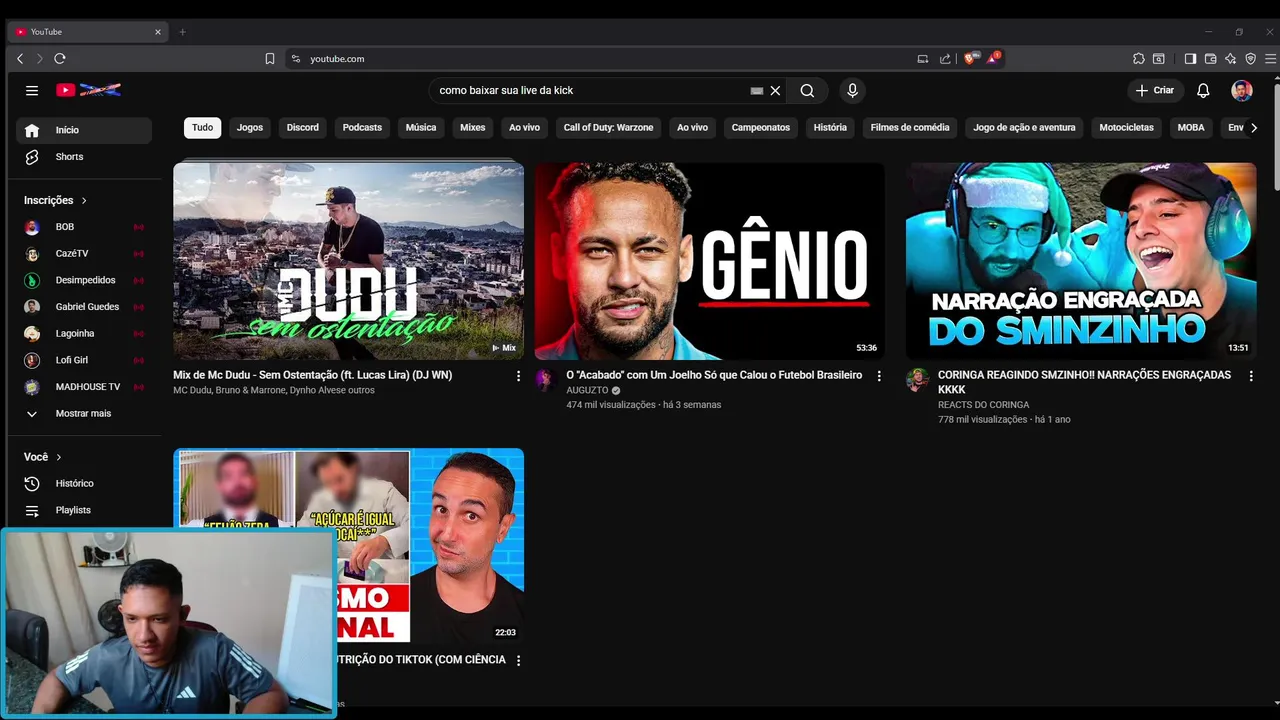1280x720 pixels.
Task: Click the share page icon
Action: 945,59
